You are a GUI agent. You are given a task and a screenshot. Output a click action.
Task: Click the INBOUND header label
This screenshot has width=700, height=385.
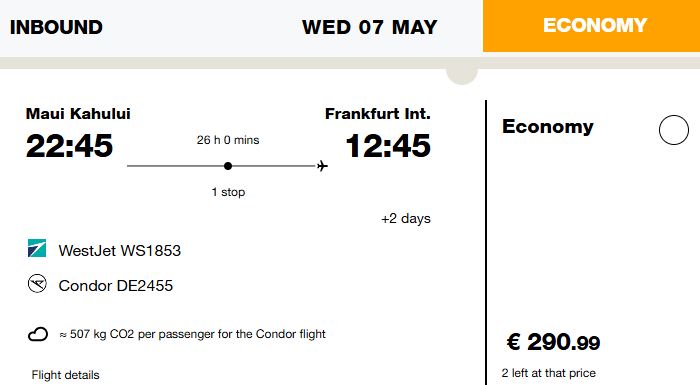pos(56,27)
